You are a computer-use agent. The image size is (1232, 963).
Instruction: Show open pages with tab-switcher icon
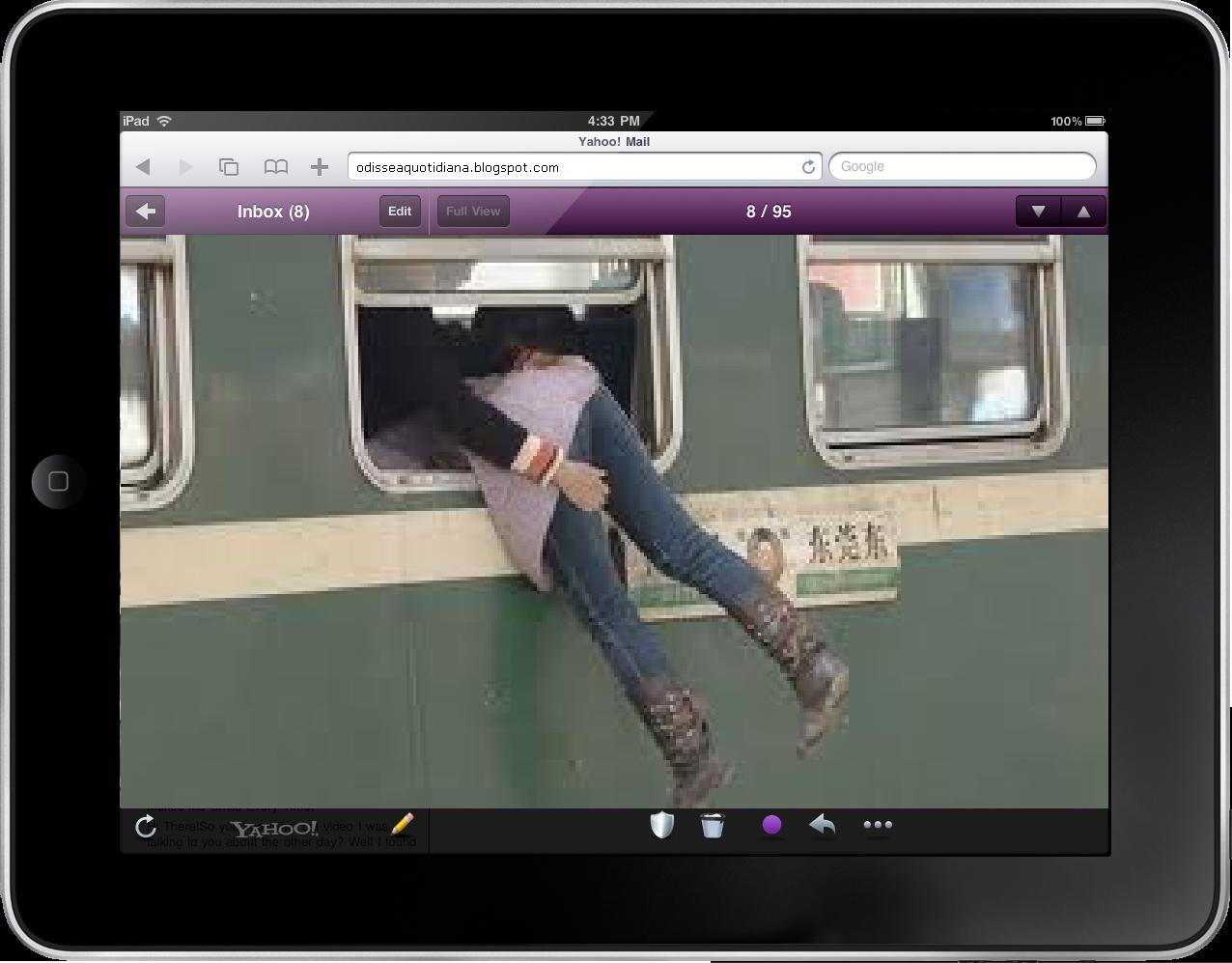tap(230, 166)
